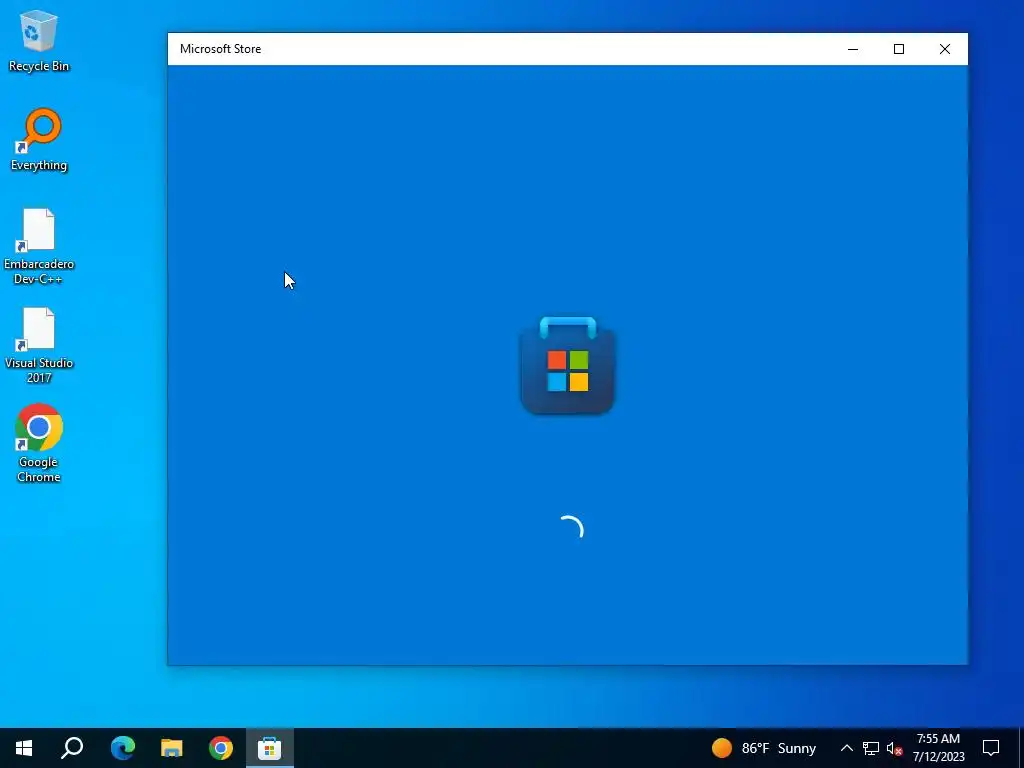Select the Visual Studio 2017 desktop shortcut

[x=39, y=345]
